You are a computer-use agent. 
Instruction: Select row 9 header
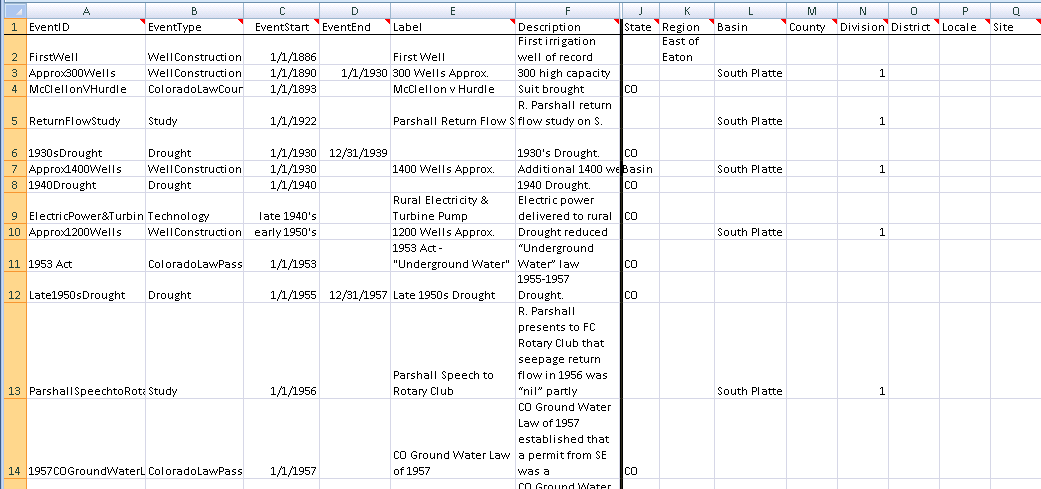pos(13,208)
